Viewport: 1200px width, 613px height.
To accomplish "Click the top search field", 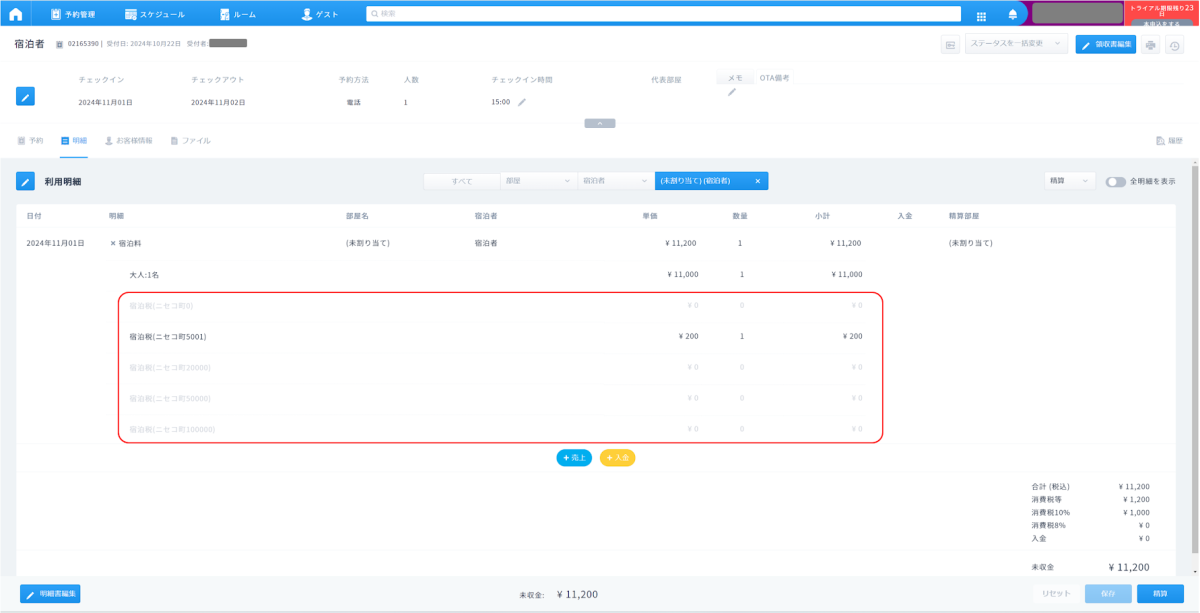I will (663, 14).
